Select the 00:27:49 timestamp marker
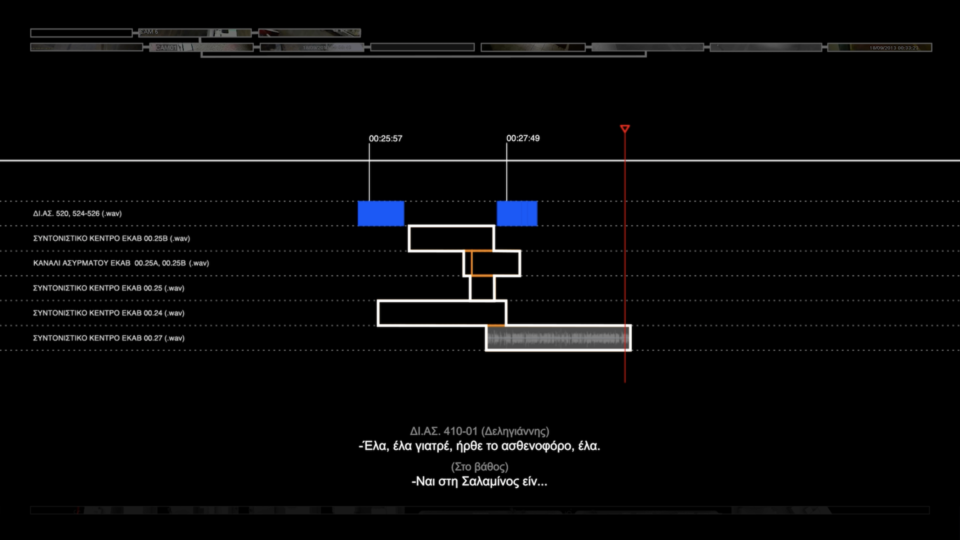The height and width of the screenshot is (540, 960). 523,138
